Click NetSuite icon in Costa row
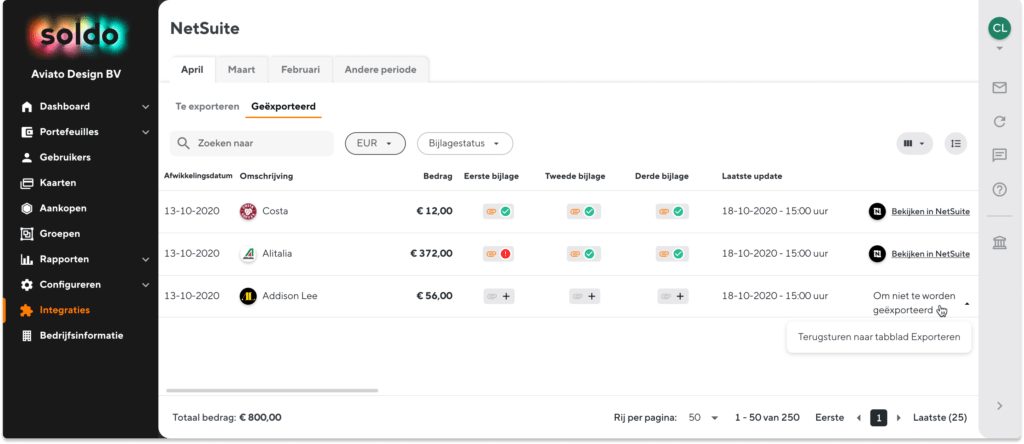1024x444 pixels. [877, 212]
